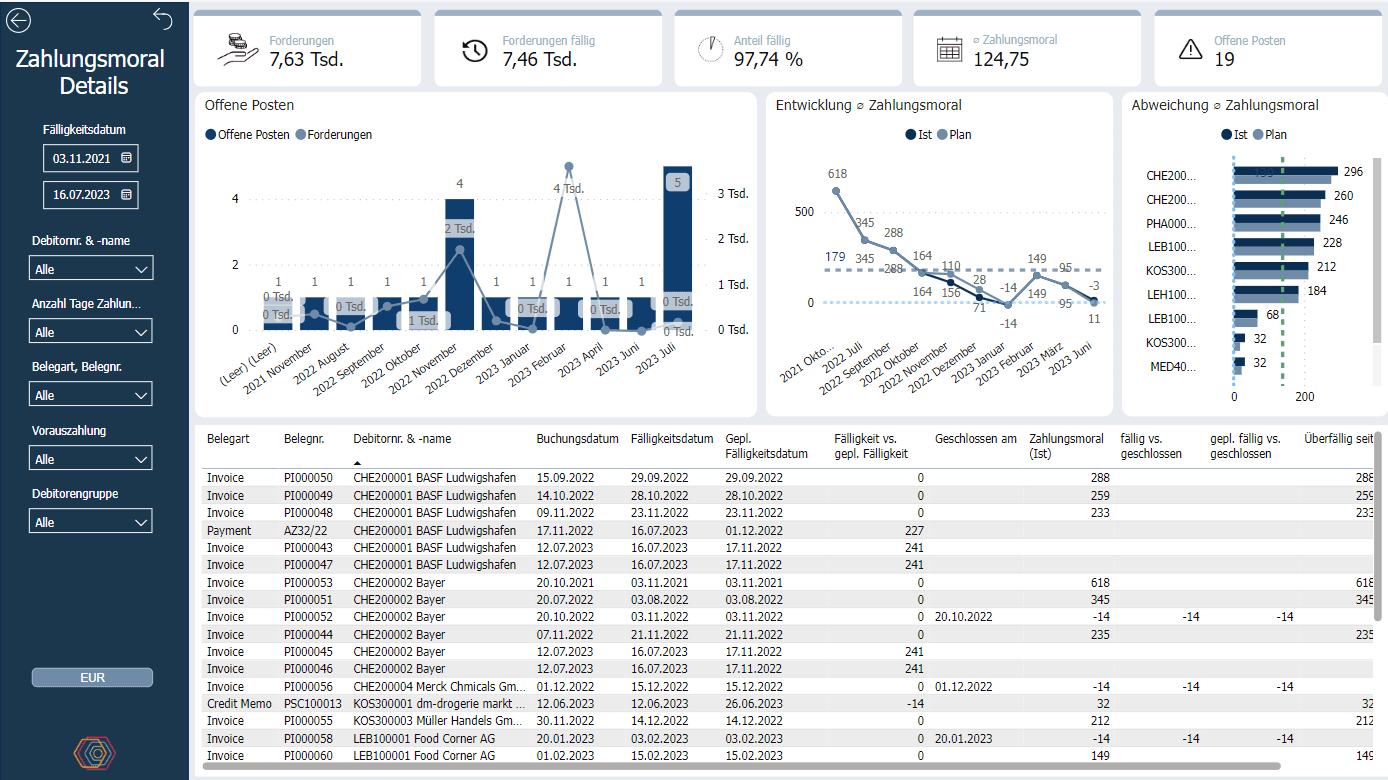
Task: Sort by Belegnr. column header
Action: click(303, 439)
